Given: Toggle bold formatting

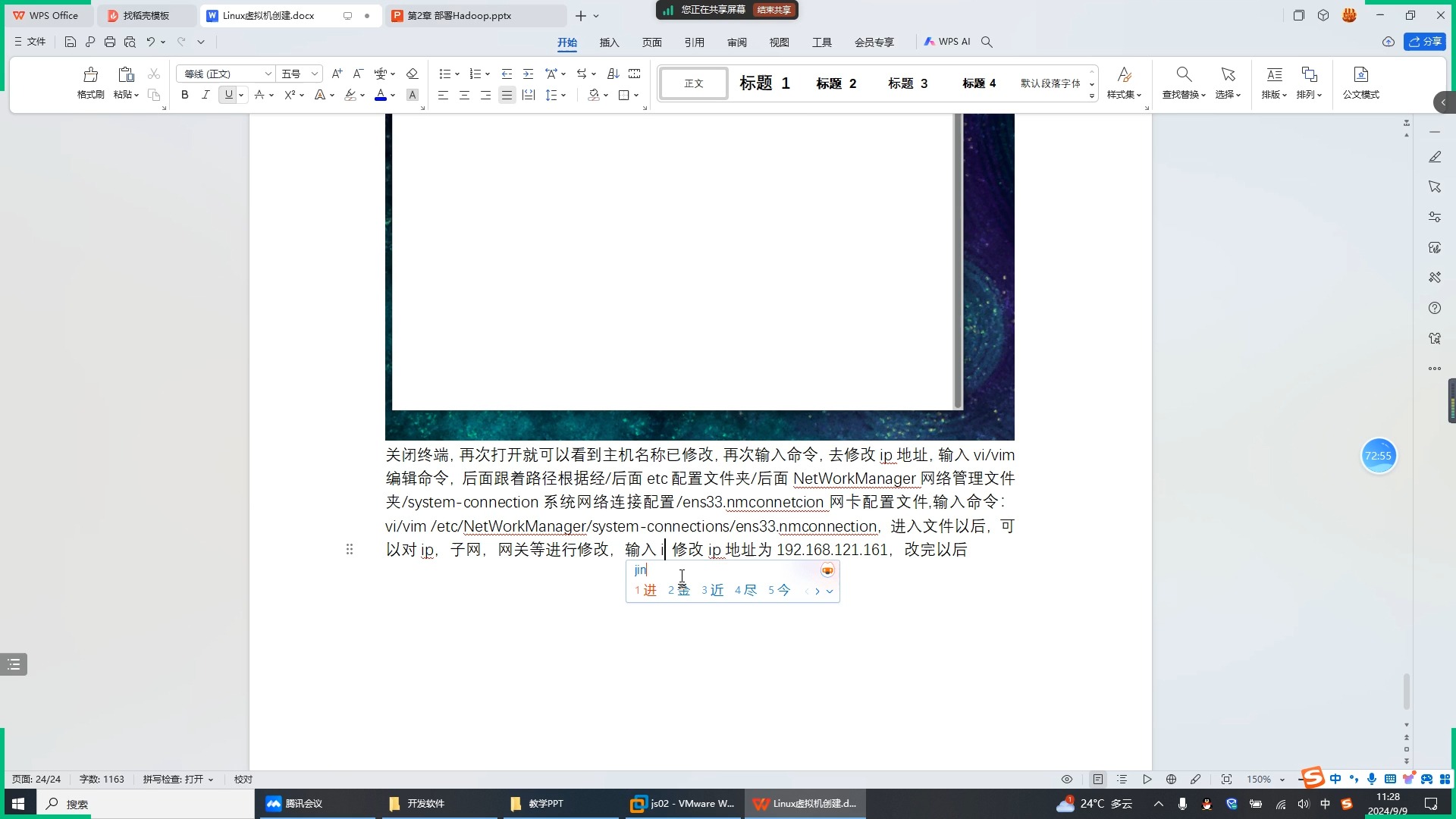Looking at the screenshot, I should pos(184,95).
